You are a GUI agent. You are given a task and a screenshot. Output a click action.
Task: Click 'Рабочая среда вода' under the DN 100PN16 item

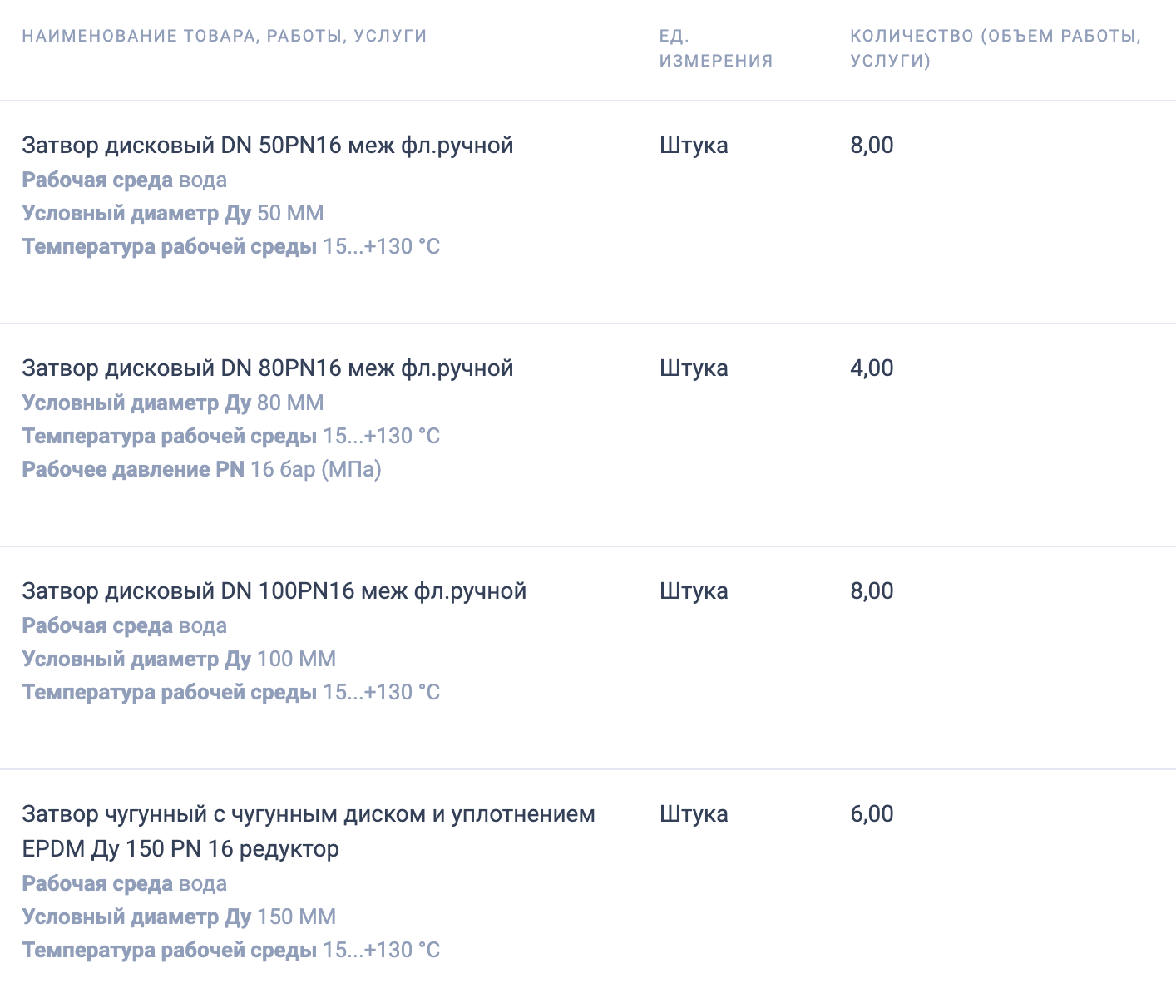coord(124,625)
